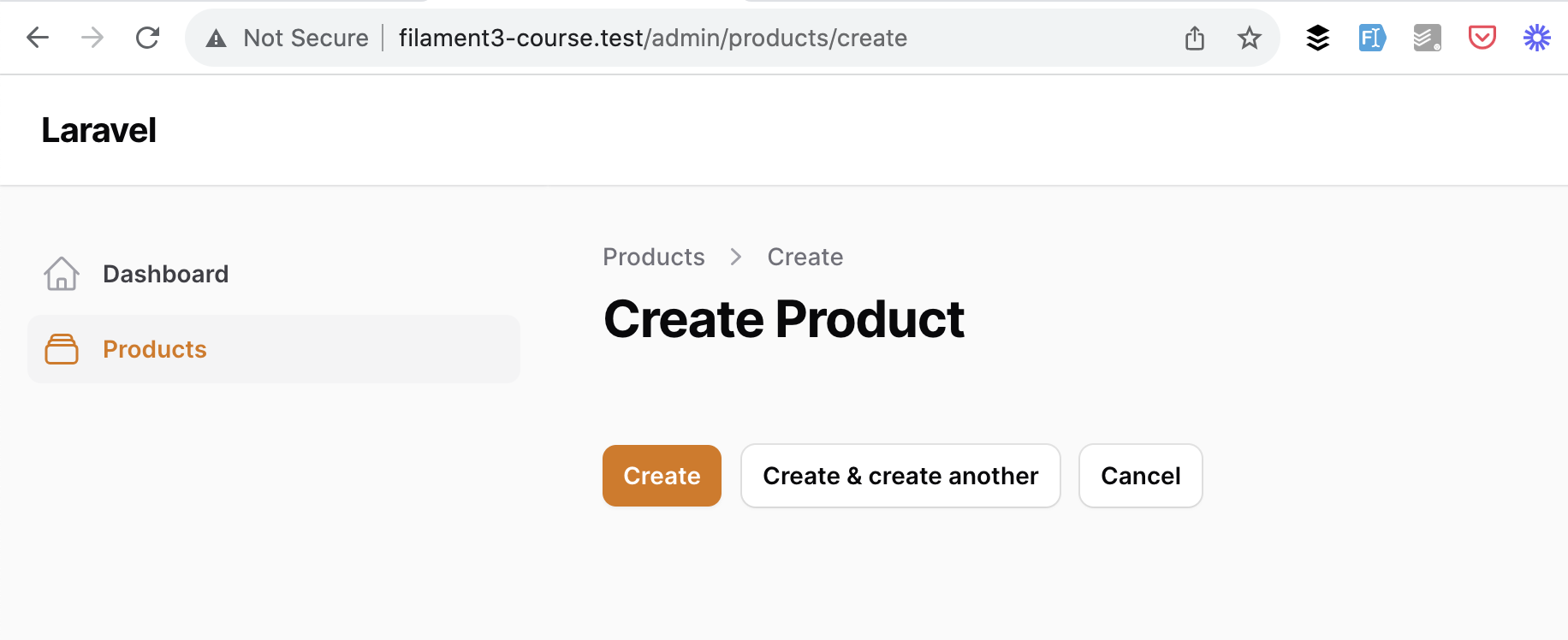Cancel the product creation
The height and width of the screenshot is (640, 1568).
tap(1141, 476)
